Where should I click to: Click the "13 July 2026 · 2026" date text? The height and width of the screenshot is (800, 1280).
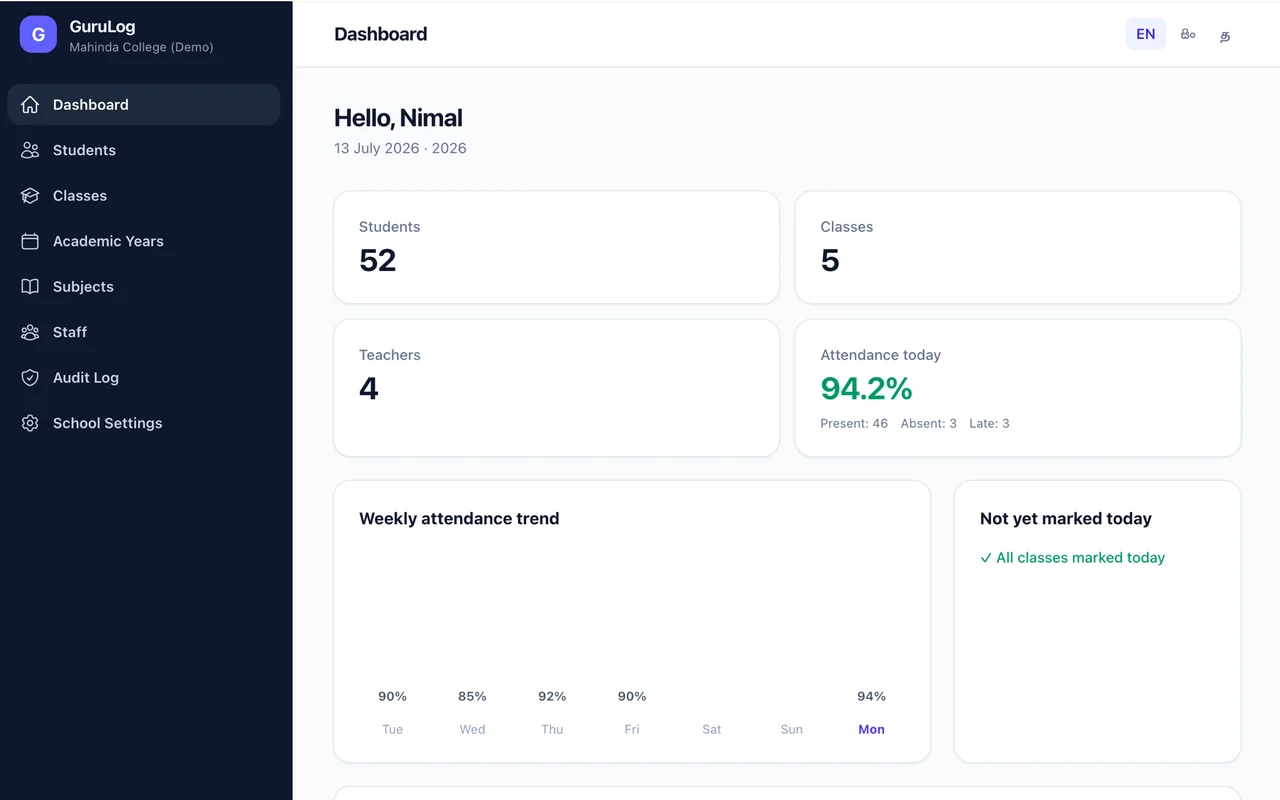[400, 148]
